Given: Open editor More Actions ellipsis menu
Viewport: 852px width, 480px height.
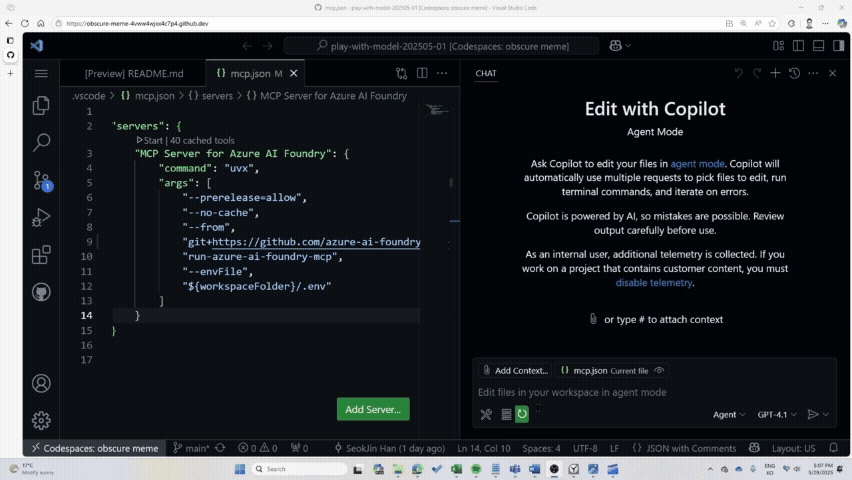Looking at the screenshot, I should tap(442, 73).
